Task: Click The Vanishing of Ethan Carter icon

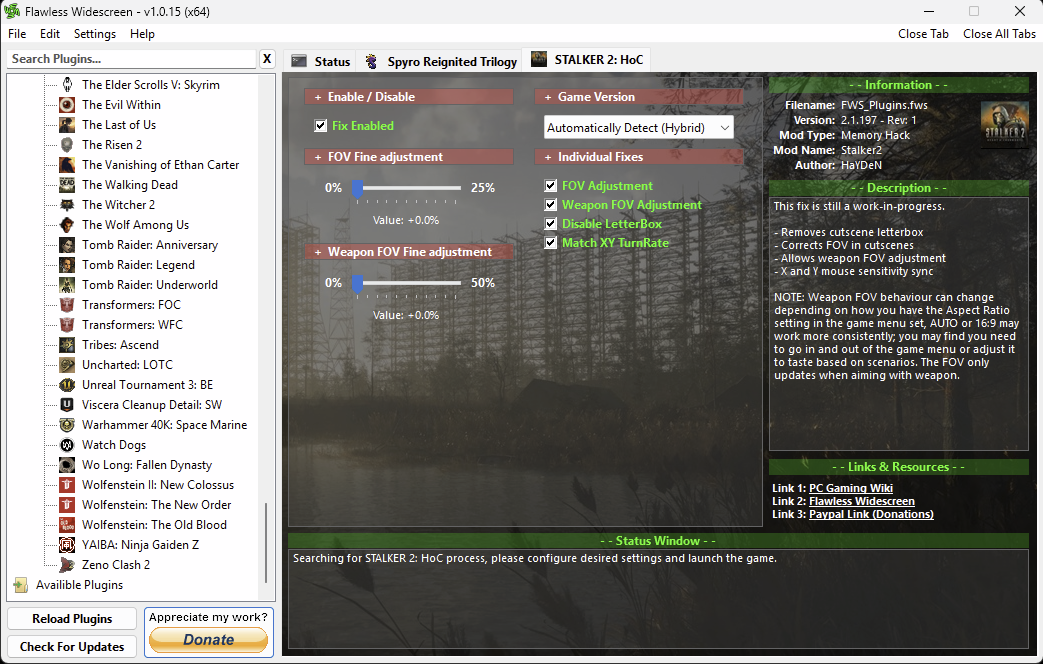Action: click(x=67, y=164)
